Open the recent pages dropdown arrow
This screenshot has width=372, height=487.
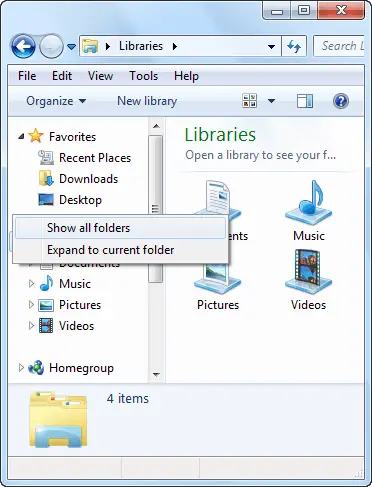coord(71,47)
